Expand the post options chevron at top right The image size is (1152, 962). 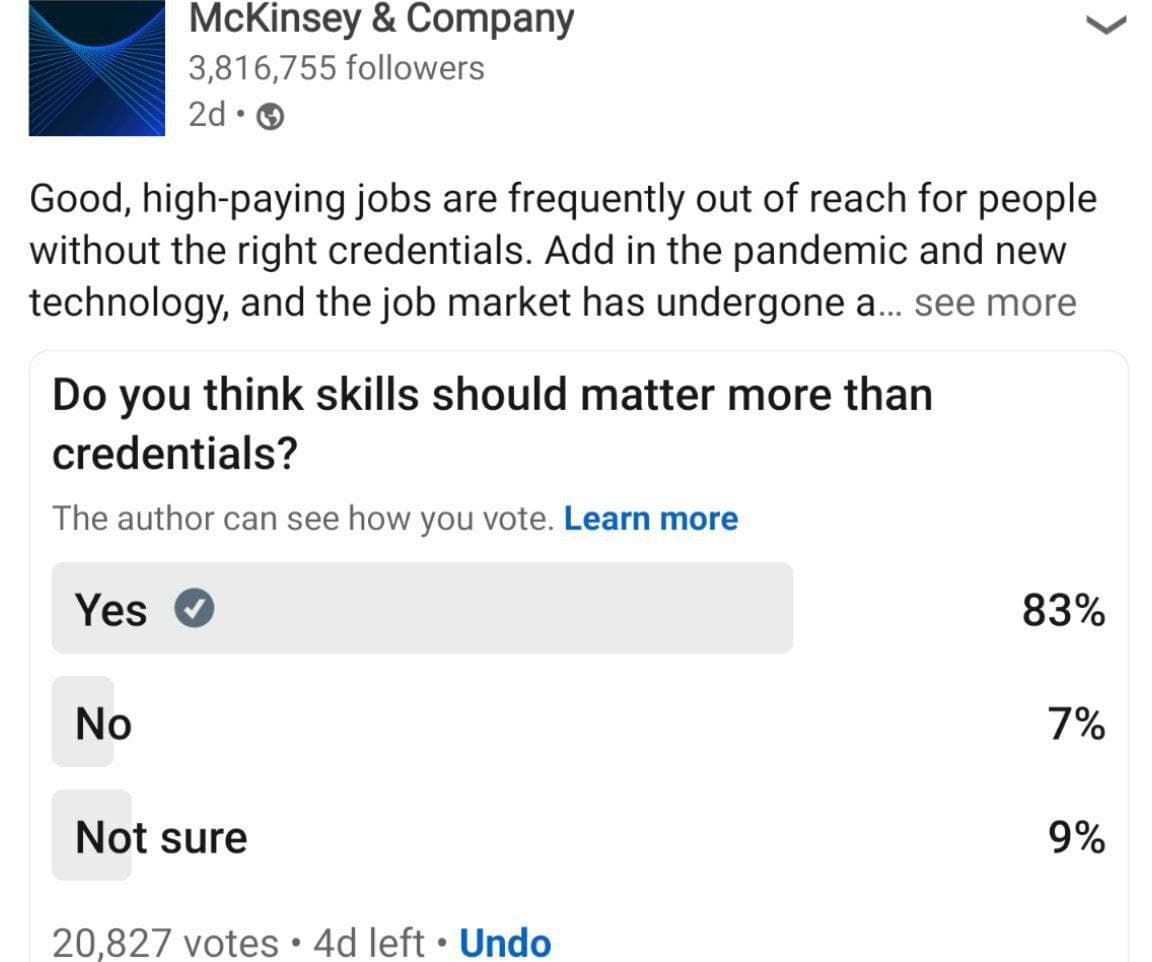(x=1106, y=26)
